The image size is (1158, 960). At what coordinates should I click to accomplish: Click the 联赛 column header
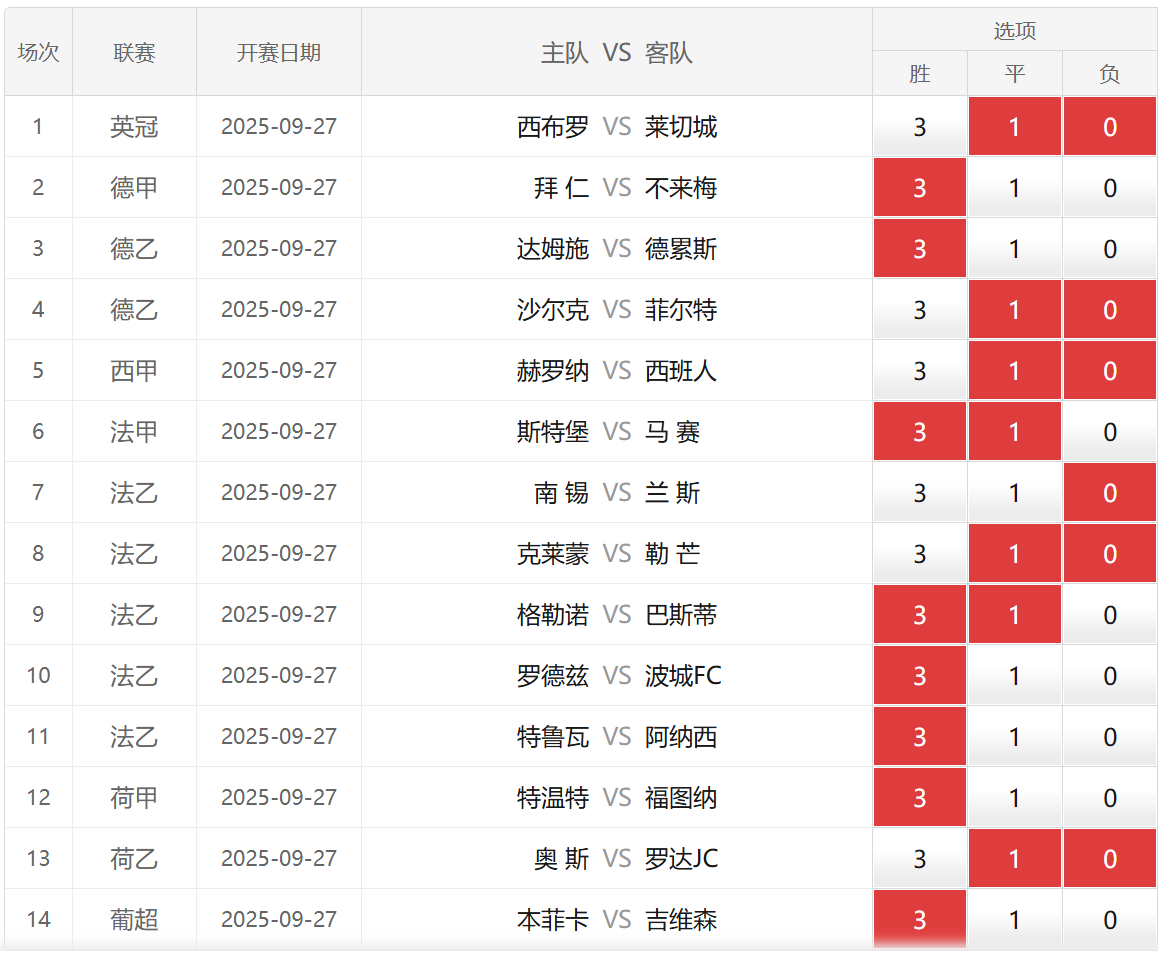[x=134, y=53]
